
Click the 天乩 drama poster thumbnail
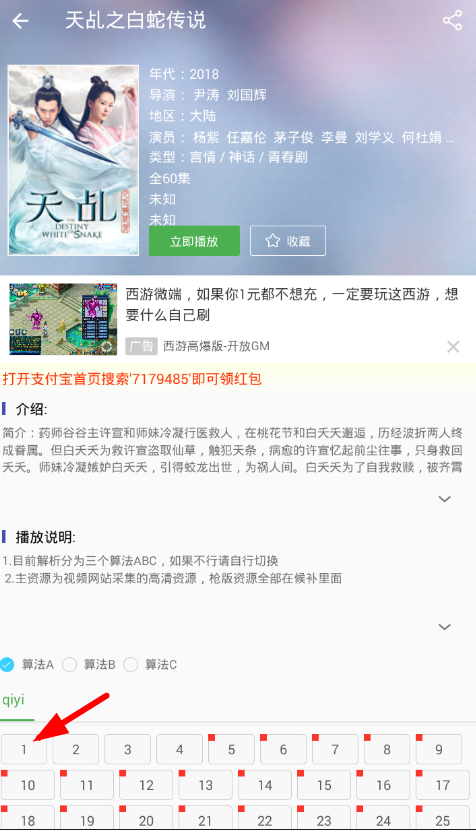(74, 160)
